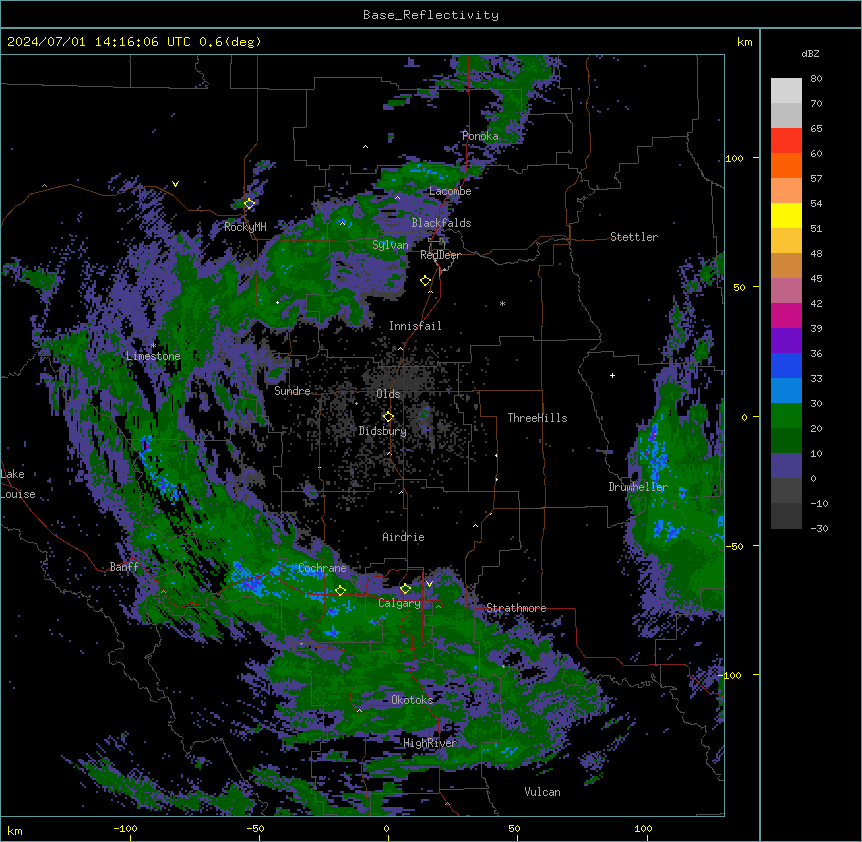862x842 pixels.
Task: Click the white plus marker north of Drumheller
Action: coord(612,375)
